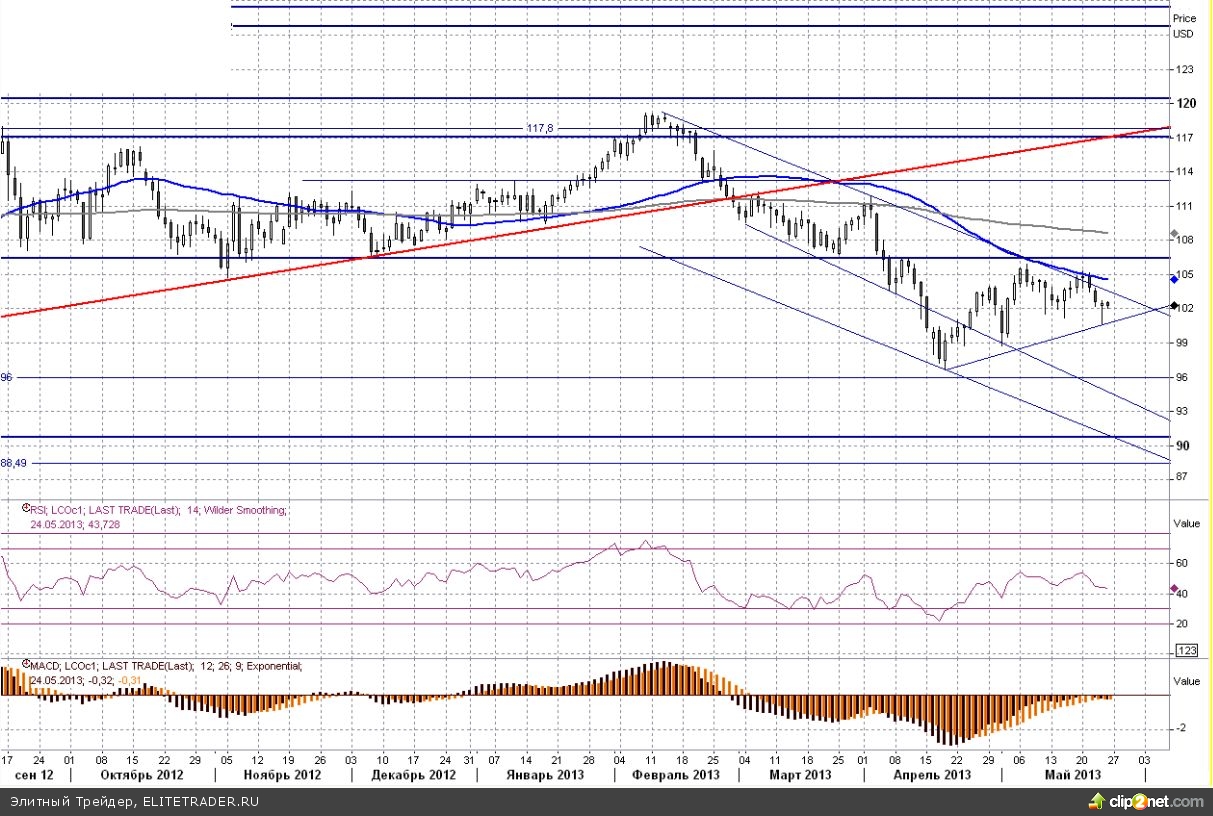
Task: Click the boxed .123 precision icon
Action: pyautogui.click(x=1188, y=651)
